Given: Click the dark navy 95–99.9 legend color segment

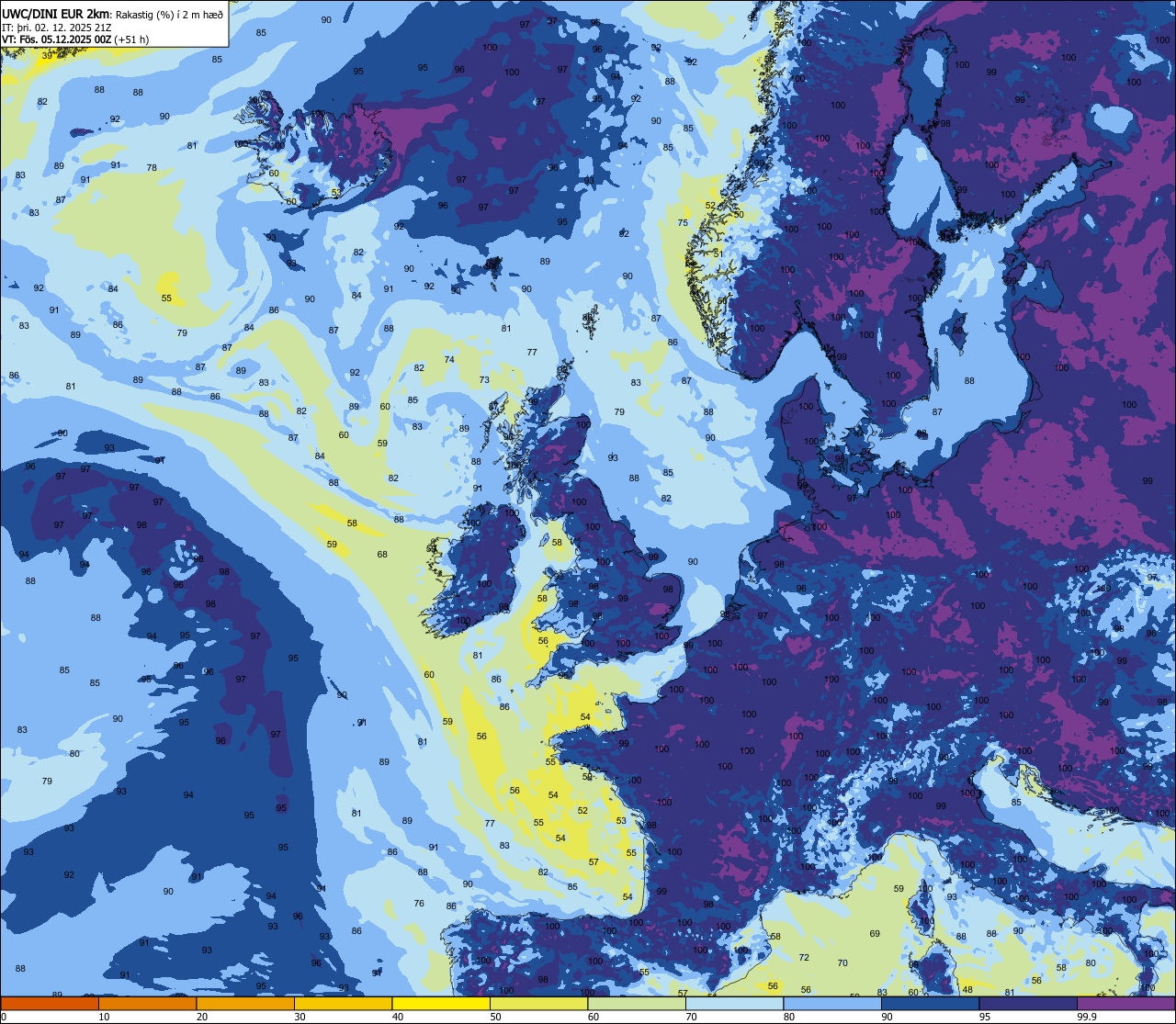Looking at the screenshot, I should [x=1028, y=1003].
